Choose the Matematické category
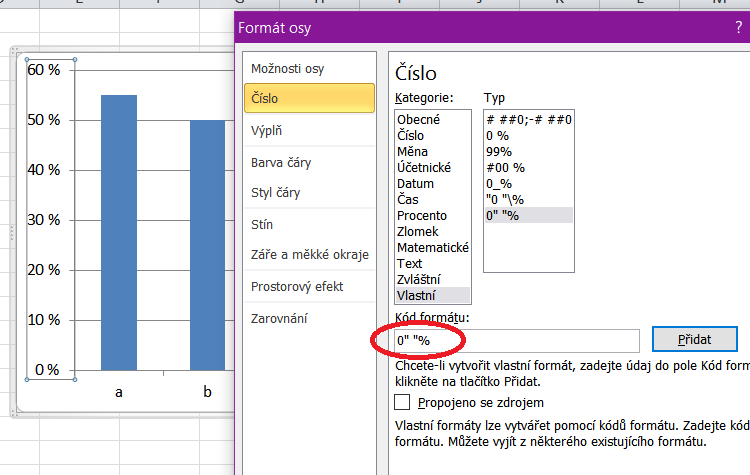The height and width of the screenshot is (475, 750). (433, 247)
